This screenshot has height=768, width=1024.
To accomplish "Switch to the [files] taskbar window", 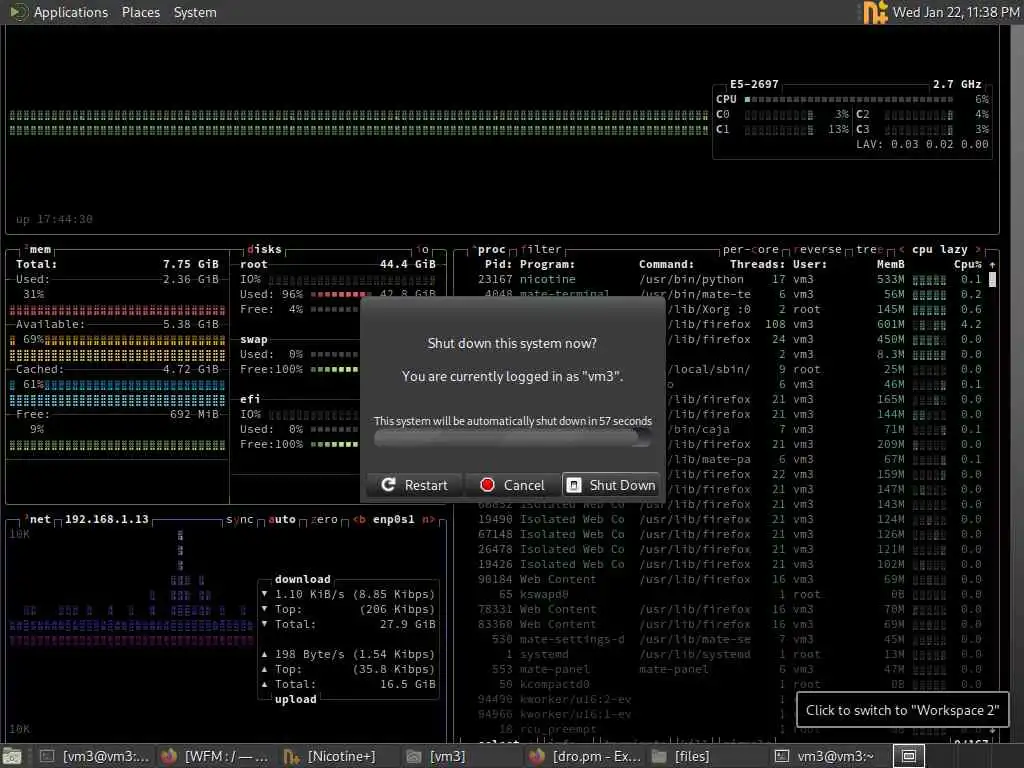I will click(681, 757).
